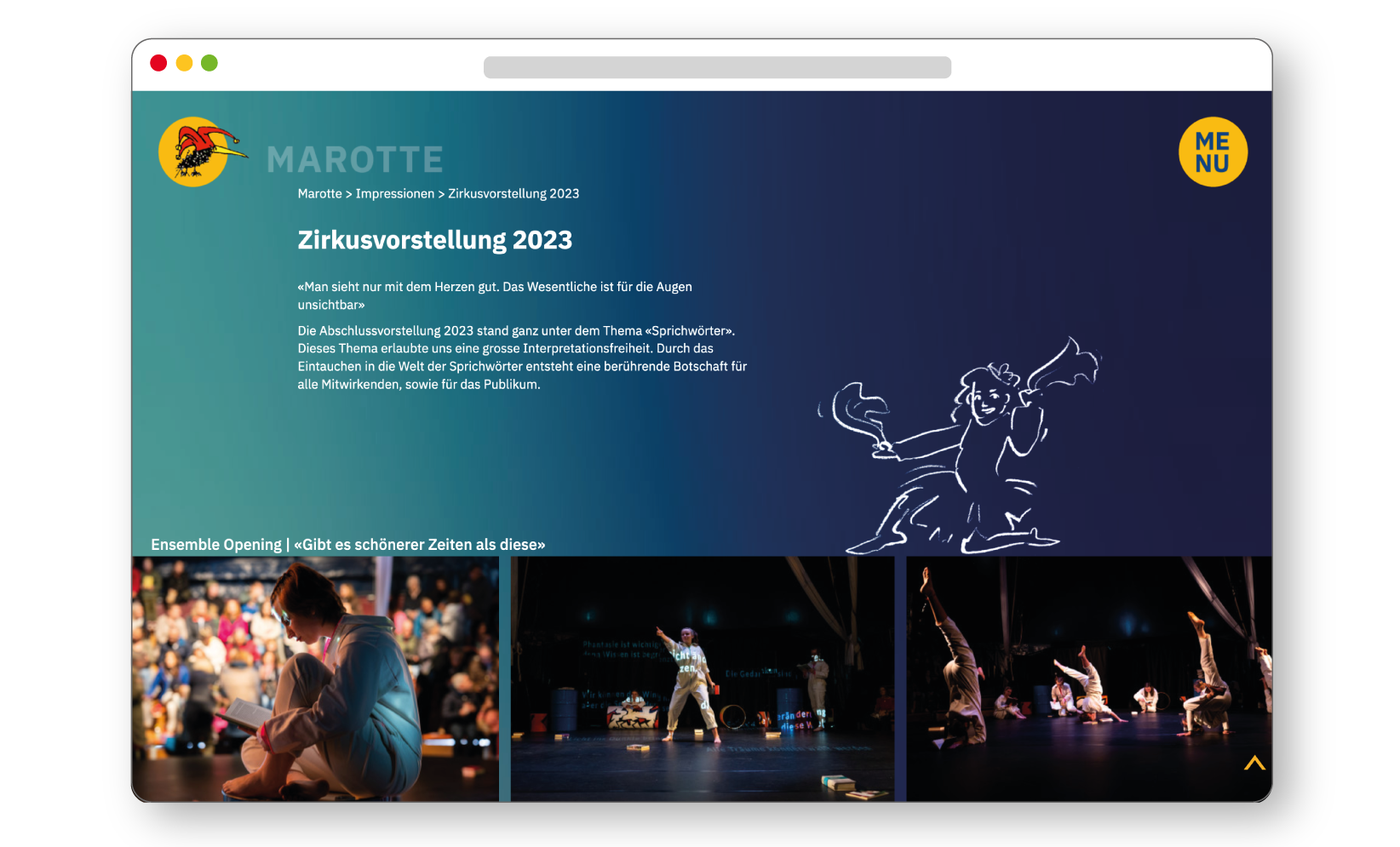Viewport: 1400px width, 847px height.
Task: Select the Sprichwörter description paragraph
Action: tap(521, 357)
